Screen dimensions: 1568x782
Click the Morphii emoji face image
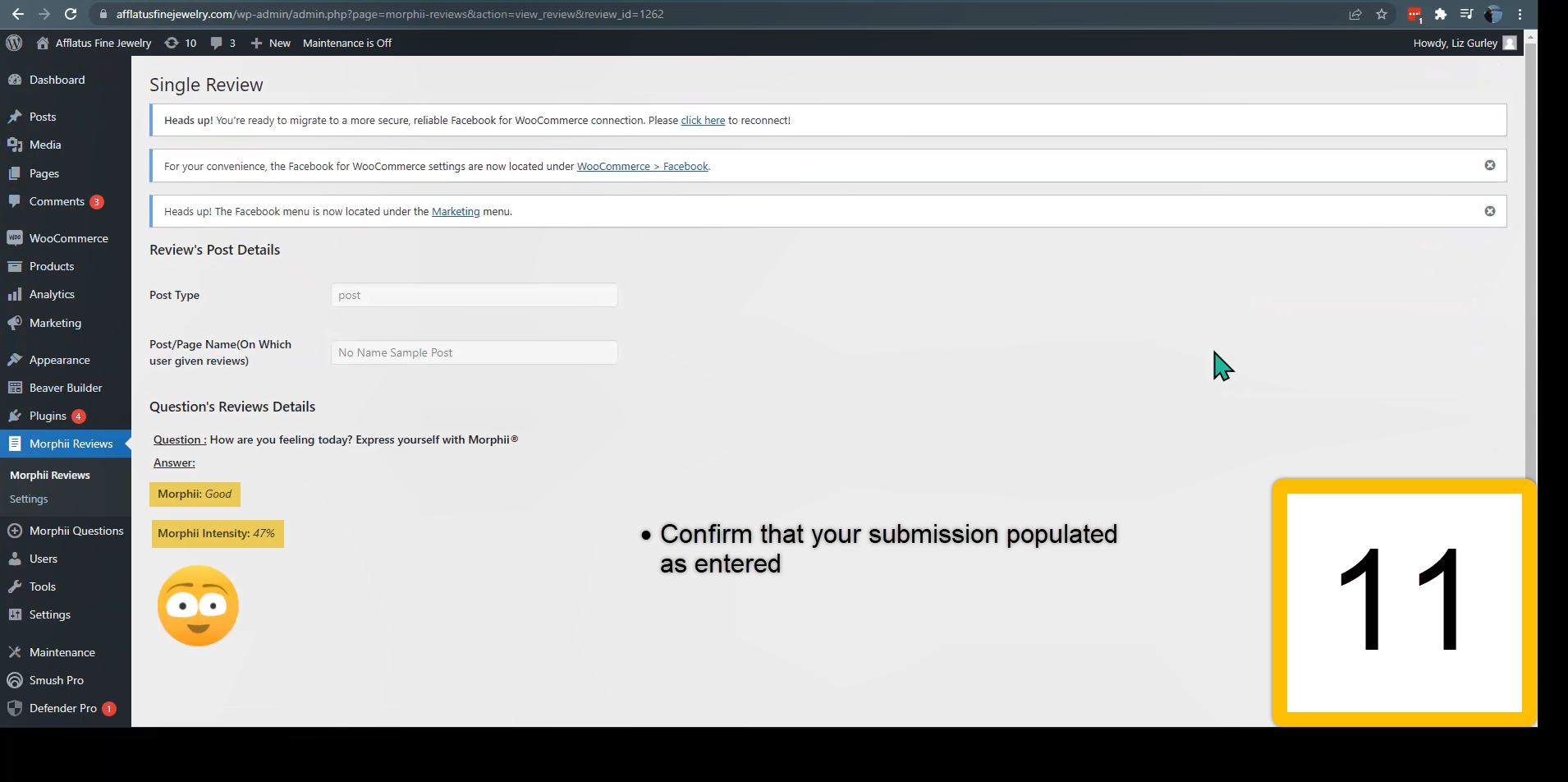point(198,605)
